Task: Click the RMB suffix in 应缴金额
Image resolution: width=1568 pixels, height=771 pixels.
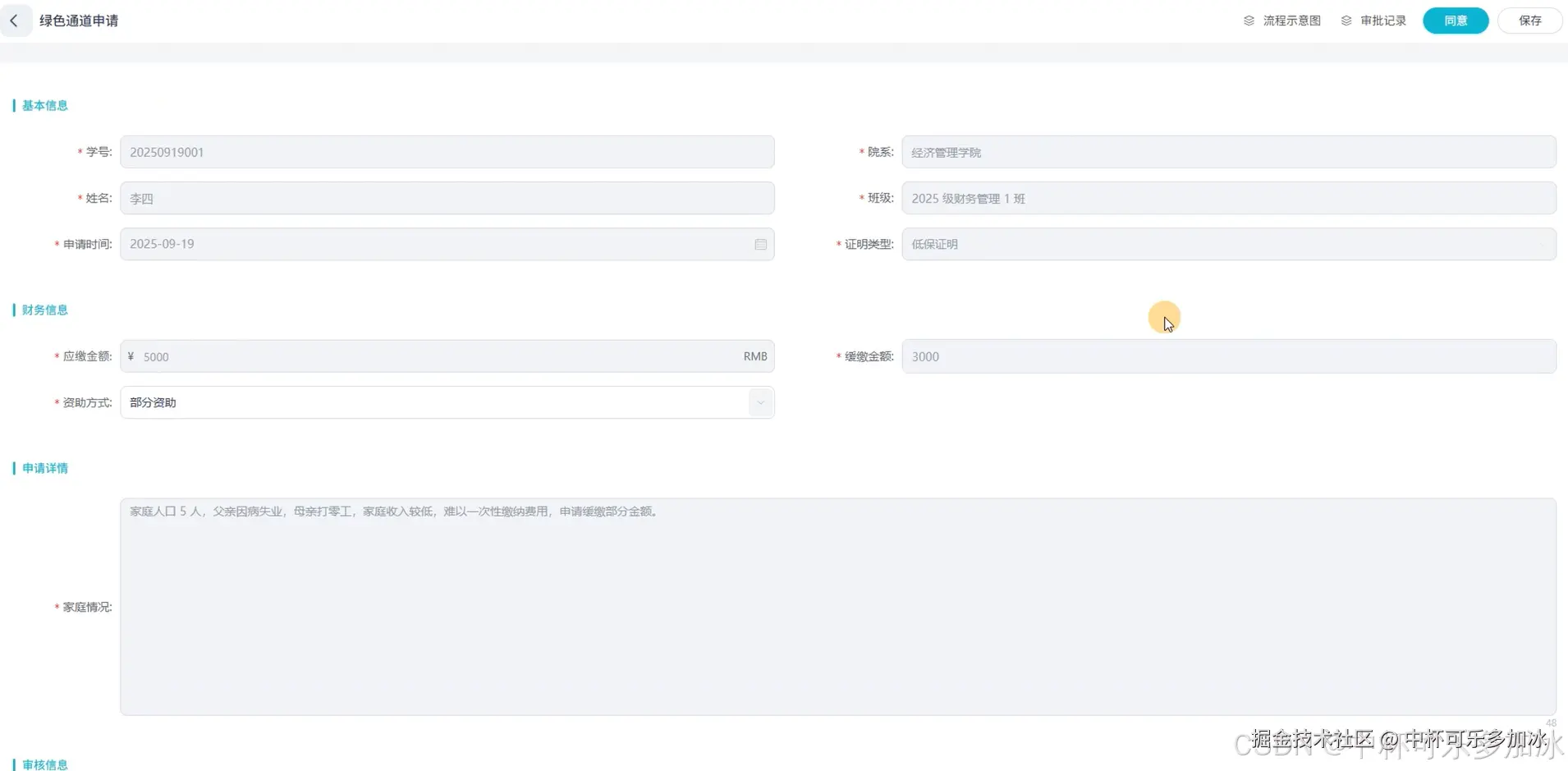Action: (755, 356)
